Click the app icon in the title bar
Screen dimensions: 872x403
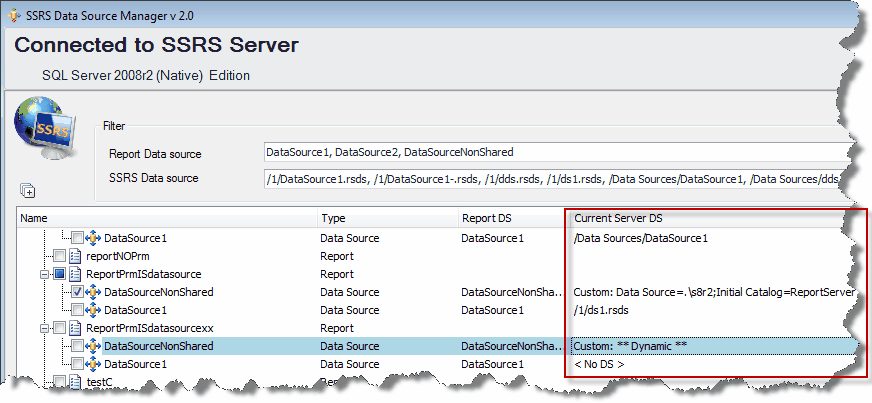coord(13,16)
